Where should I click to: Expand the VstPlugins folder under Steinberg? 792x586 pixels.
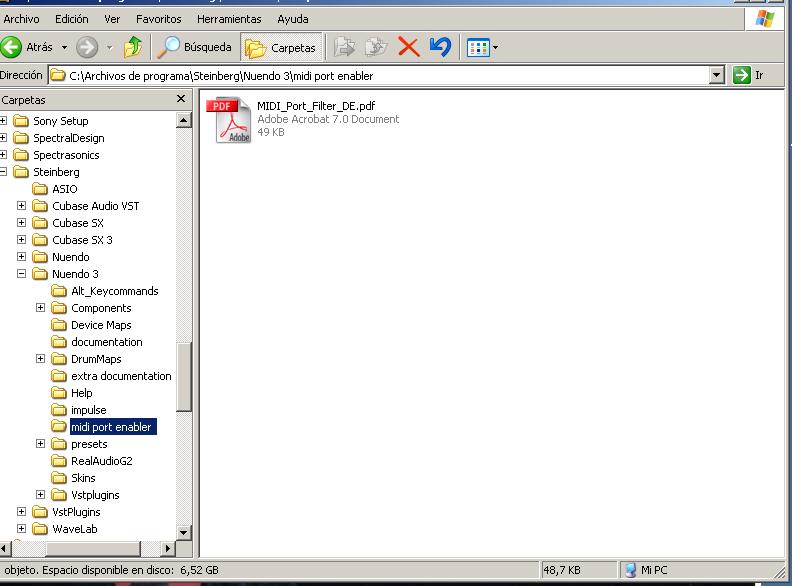pyautogui.click(x=21, y=512)
